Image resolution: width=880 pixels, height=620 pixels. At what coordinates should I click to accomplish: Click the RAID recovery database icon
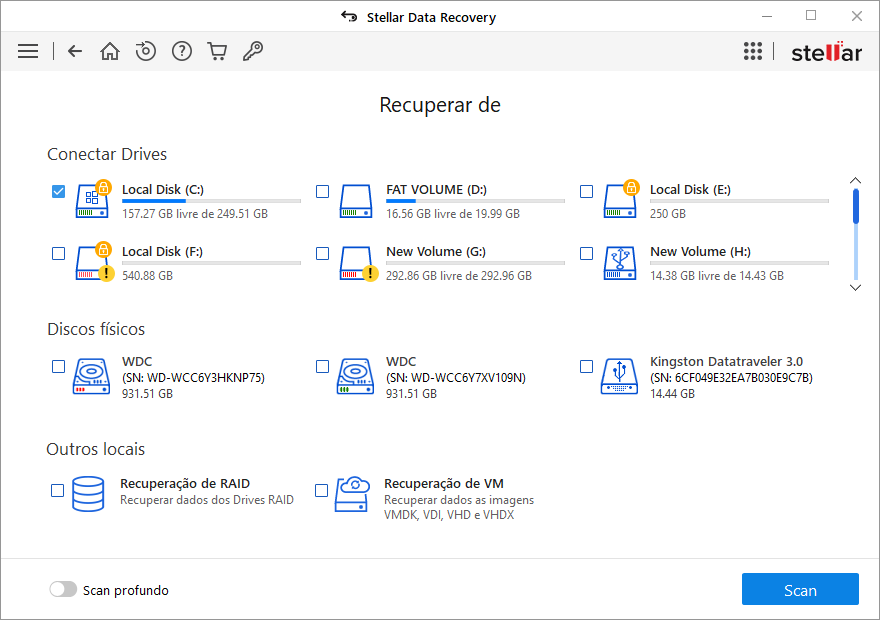pyautogui.click(x=88, y=494)
